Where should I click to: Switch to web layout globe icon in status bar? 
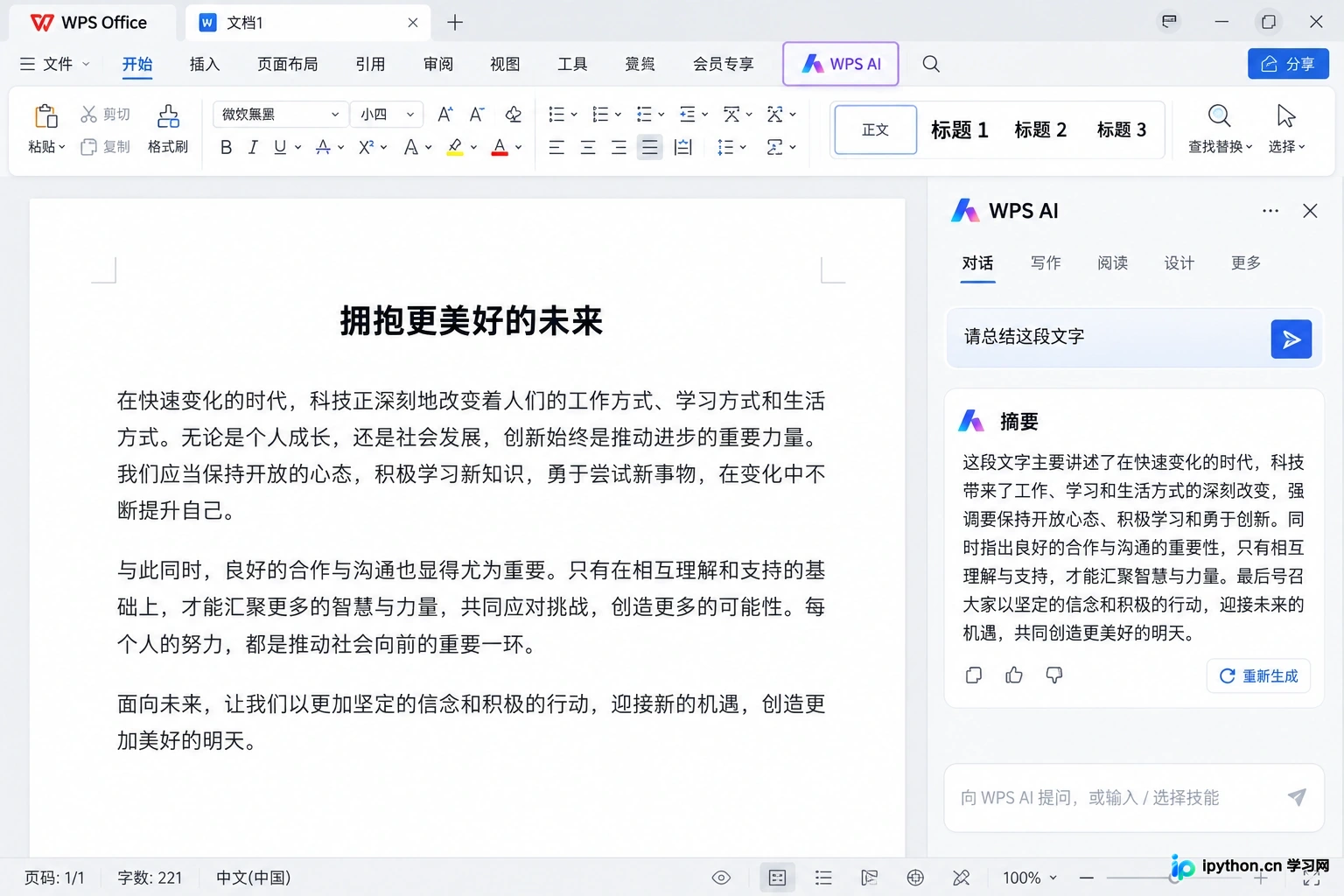pos(915,878)
